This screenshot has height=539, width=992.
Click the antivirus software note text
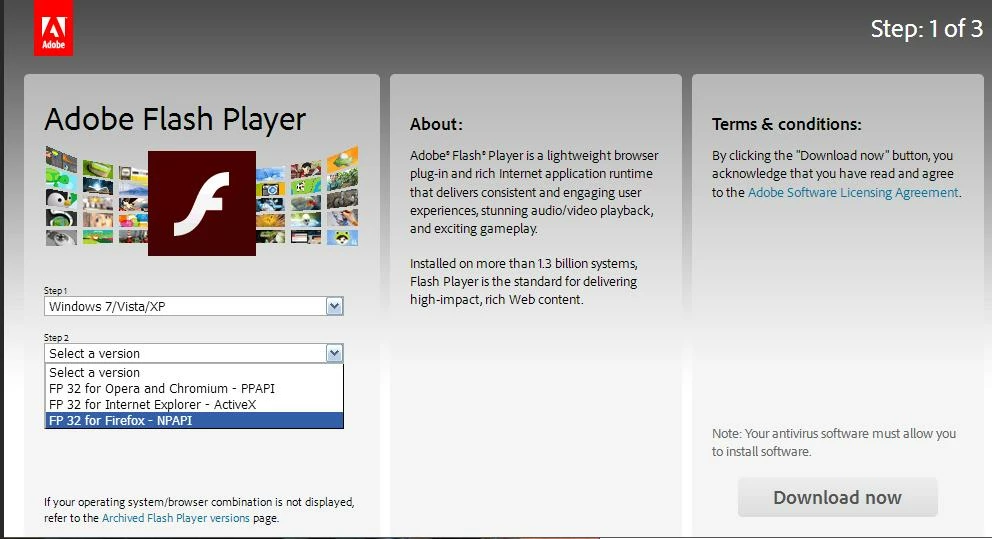833,442
